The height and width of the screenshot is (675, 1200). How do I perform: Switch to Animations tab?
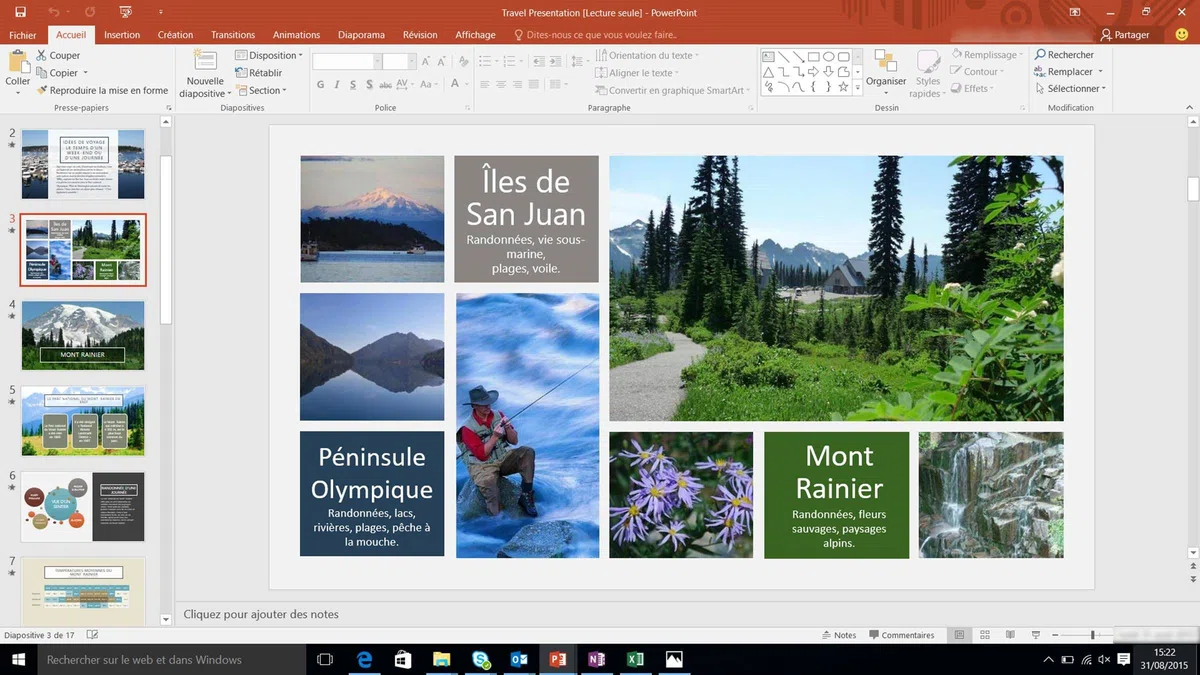coord(297,35)
